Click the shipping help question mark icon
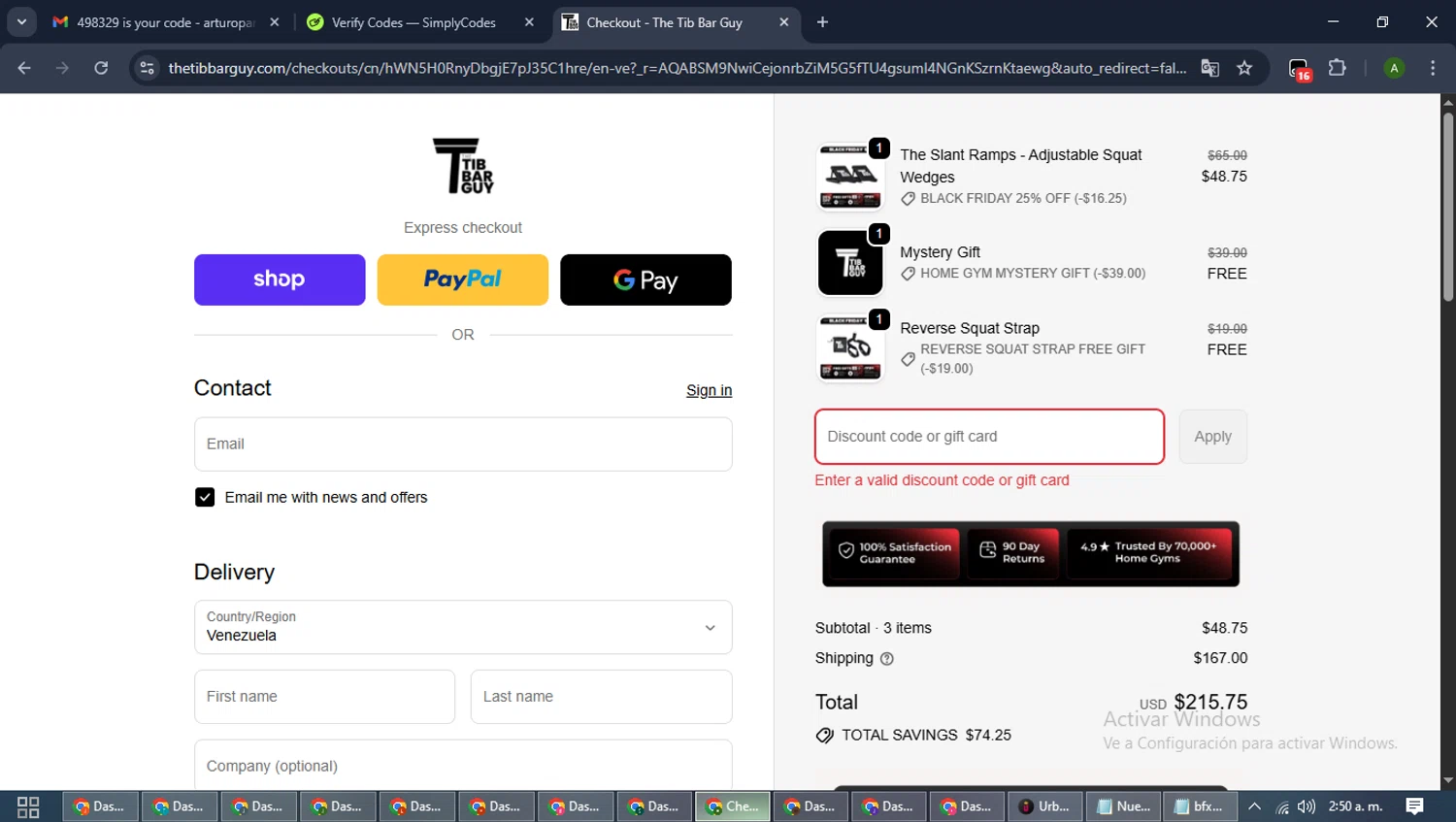The width and height of the screenshot is (1456, 822). [886, 659]
